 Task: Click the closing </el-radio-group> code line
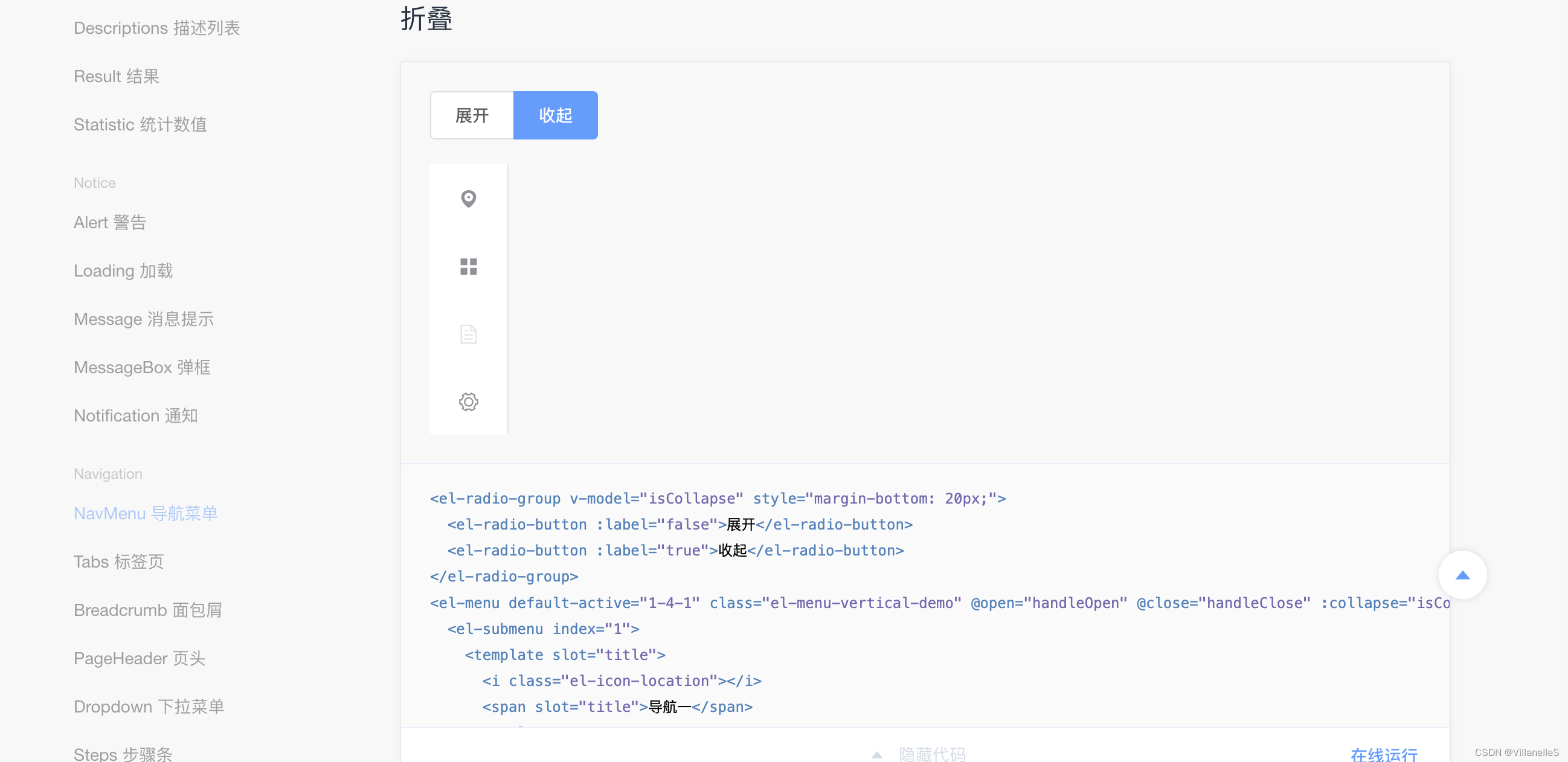(x=503, y=577)
